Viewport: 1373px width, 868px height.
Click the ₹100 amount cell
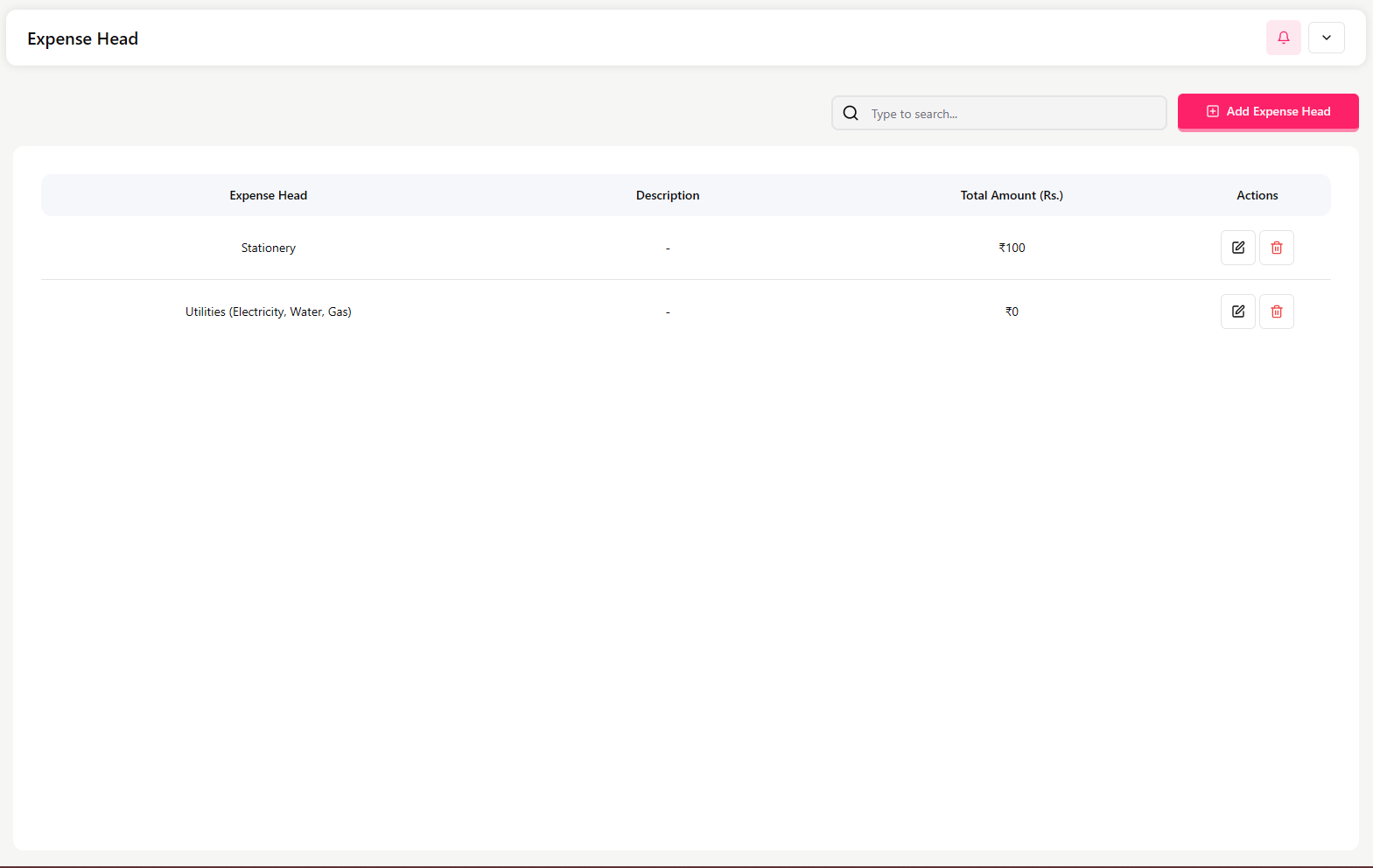(1012, 248)
